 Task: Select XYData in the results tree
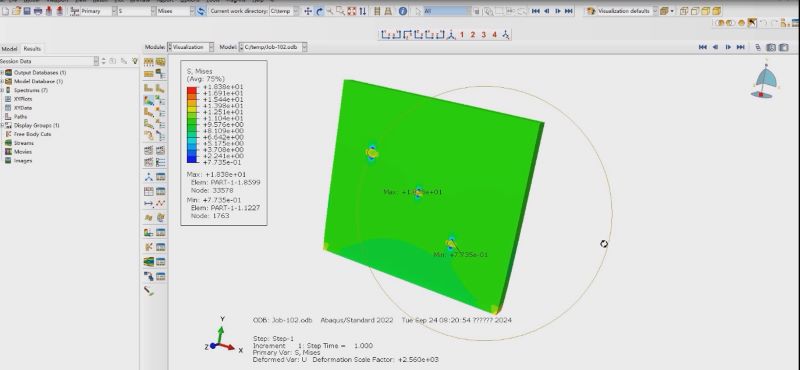pos(22,108)
